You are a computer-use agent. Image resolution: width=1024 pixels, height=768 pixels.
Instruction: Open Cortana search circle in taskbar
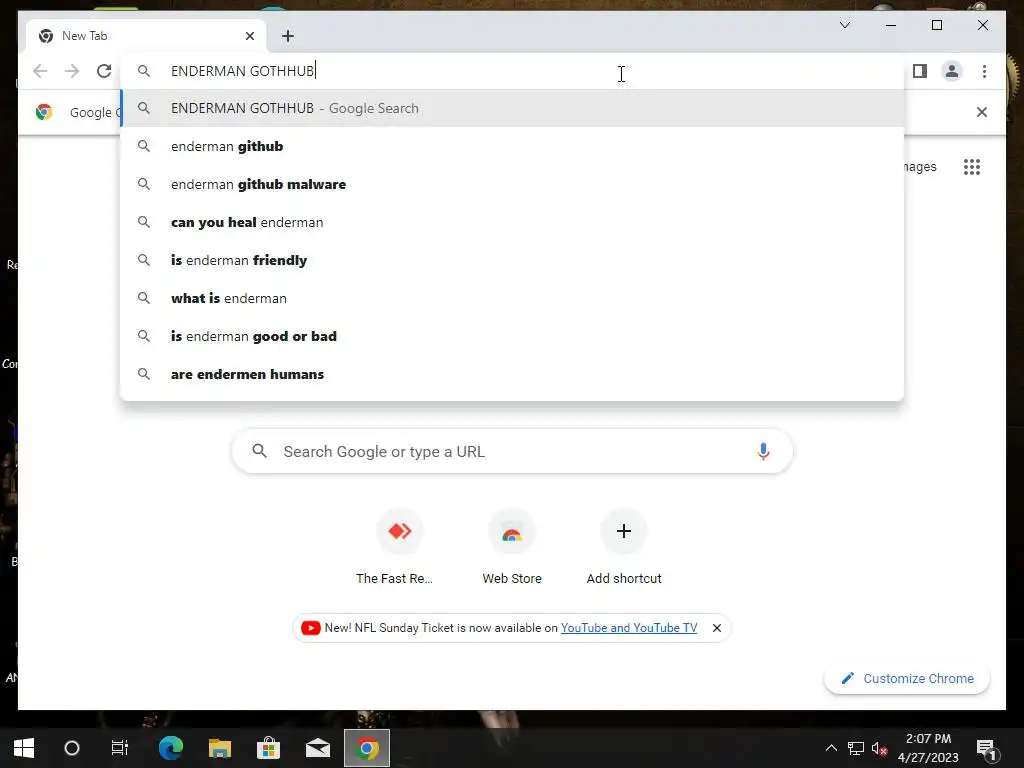[72, 748]
